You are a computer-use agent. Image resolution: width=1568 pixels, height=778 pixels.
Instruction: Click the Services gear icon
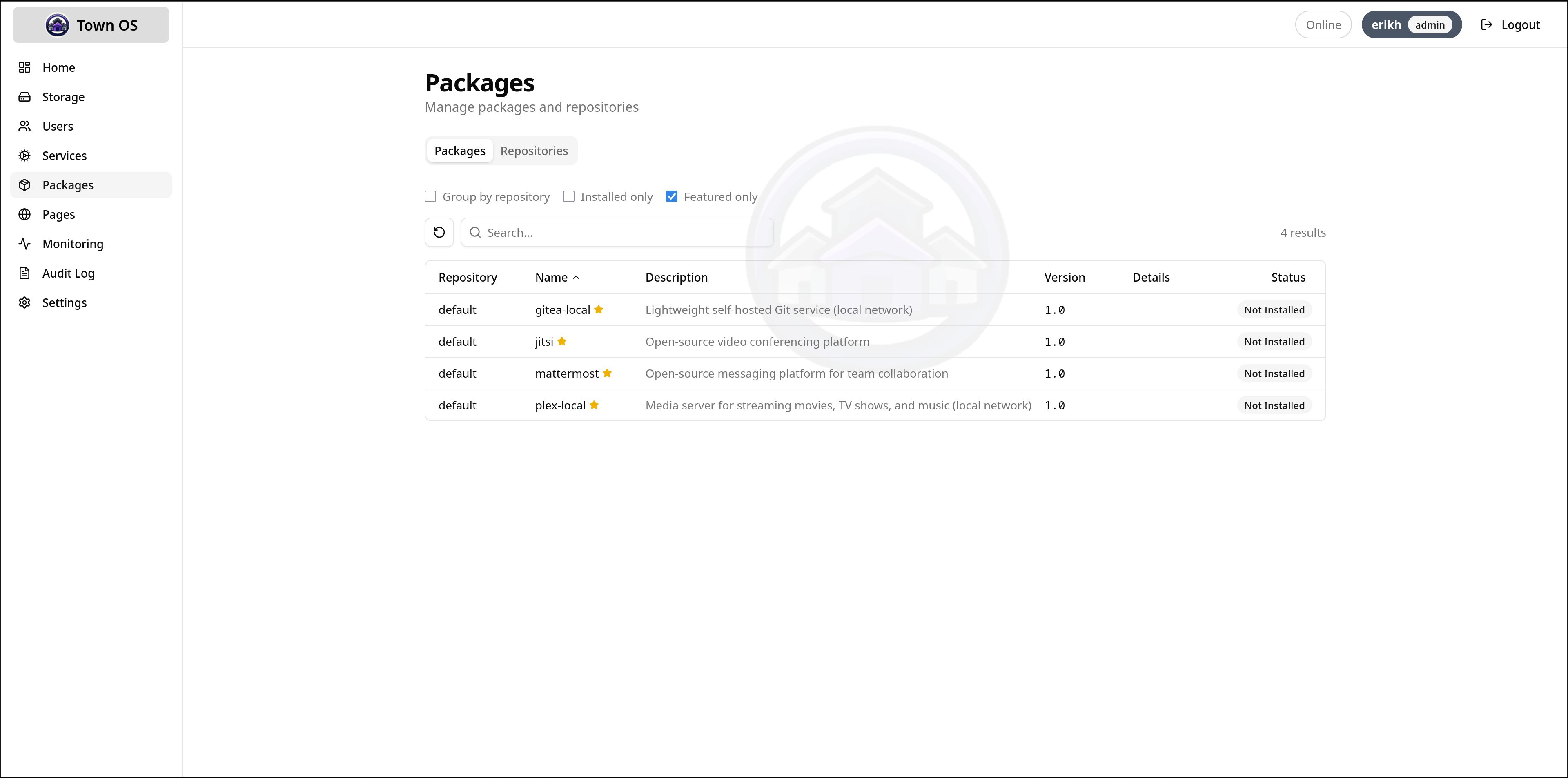25,155
